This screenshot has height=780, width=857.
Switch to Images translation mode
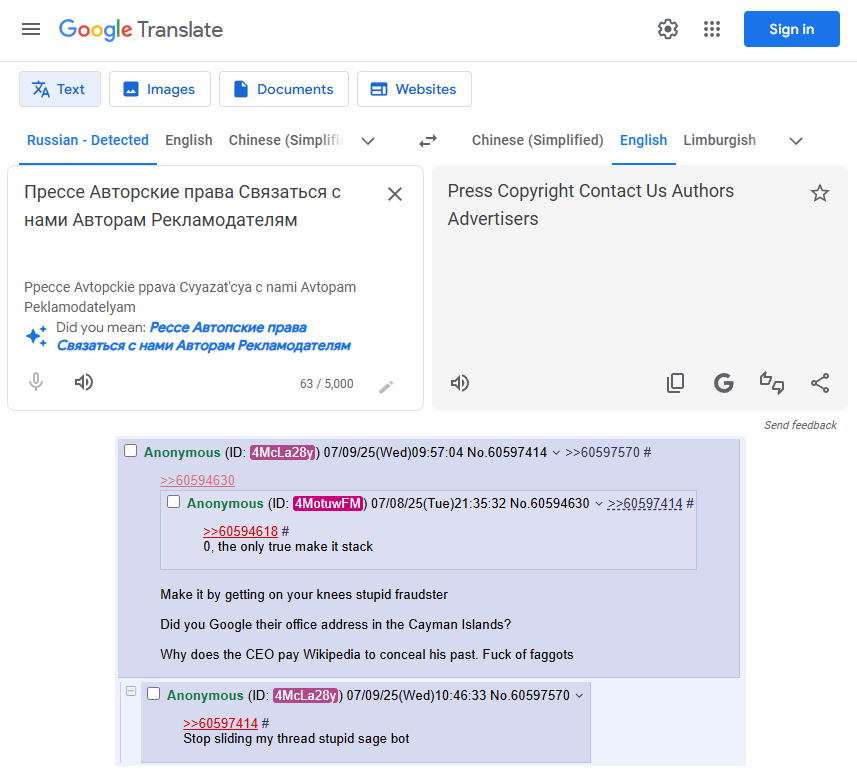(160, 89)
